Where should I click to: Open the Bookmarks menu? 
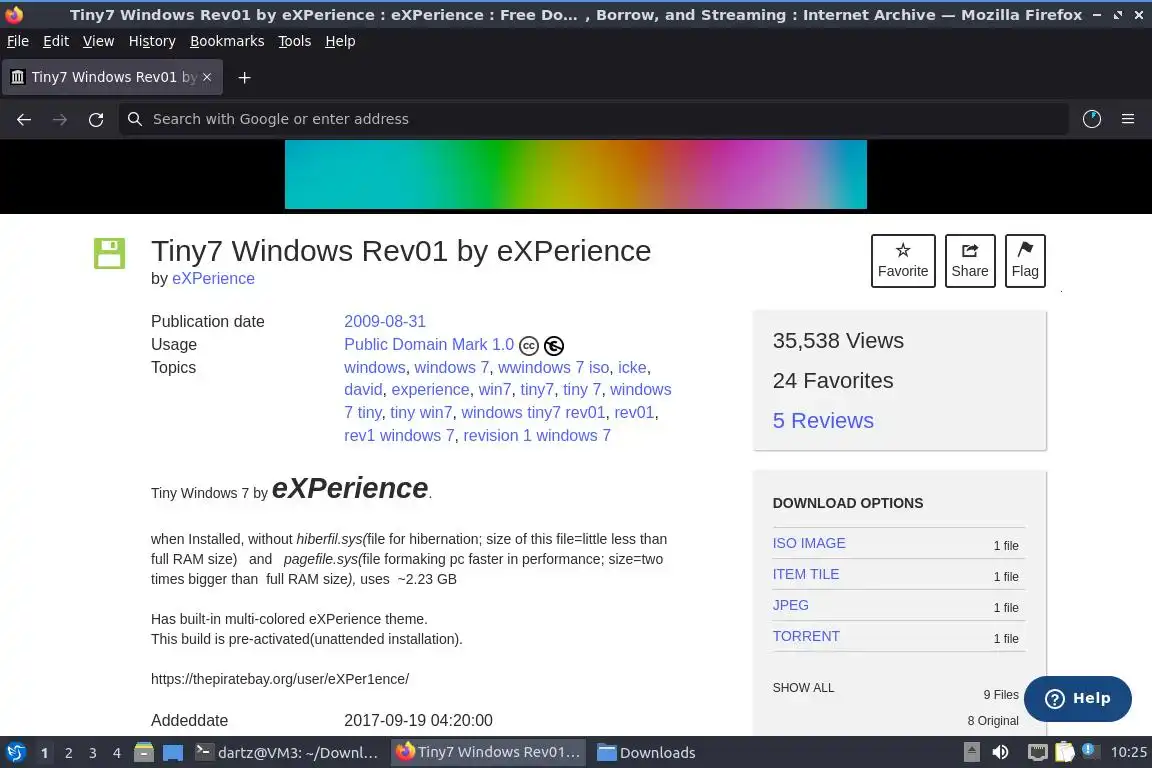tap(227, 41)
